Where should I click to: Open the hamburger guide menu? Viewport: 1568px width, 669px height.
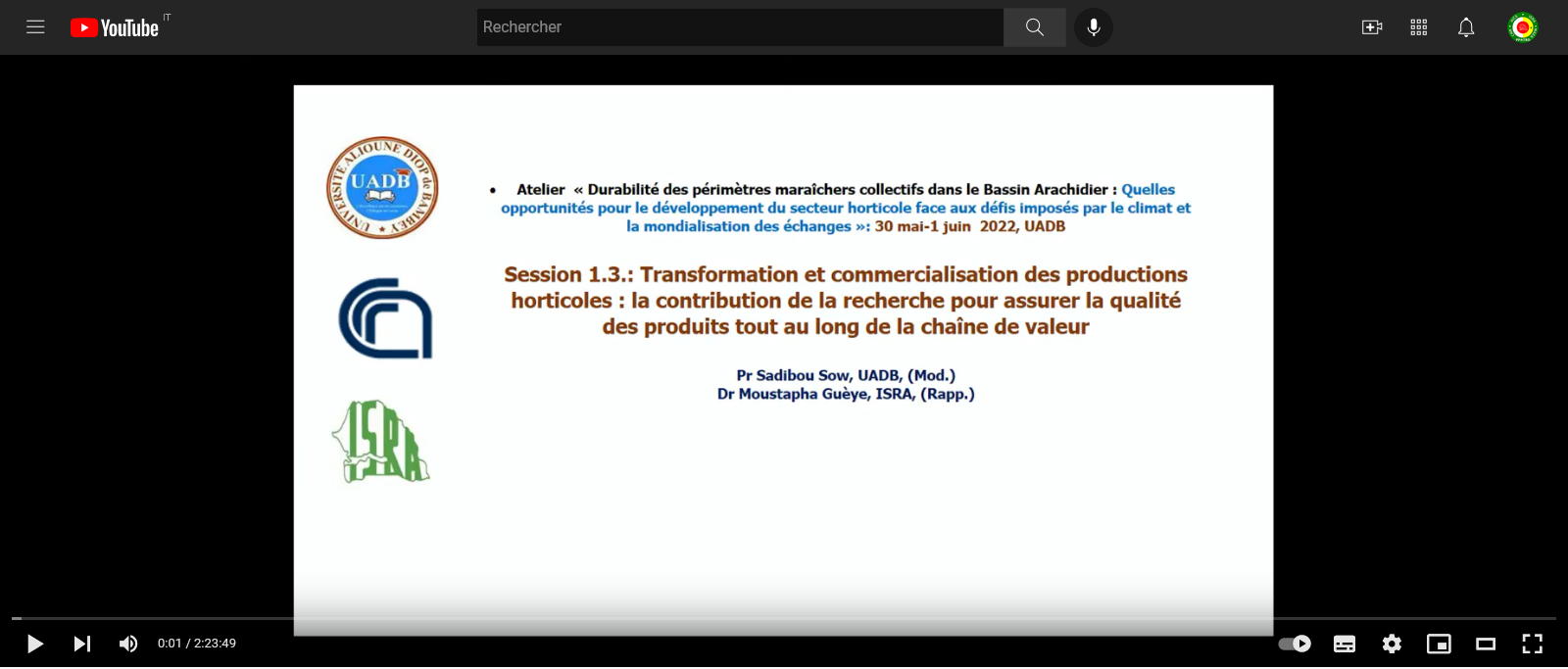pyautogui.click(x=35, y=27)
